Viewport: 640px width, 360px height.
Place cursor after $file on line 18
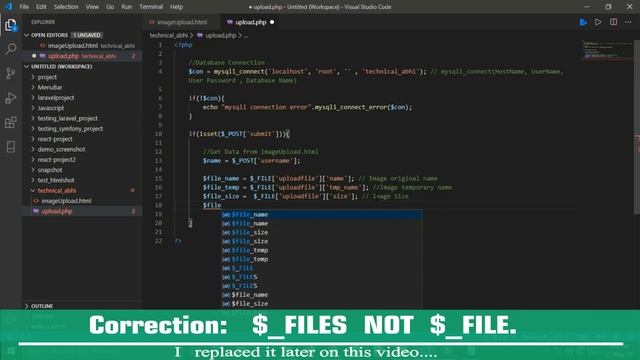221,205
